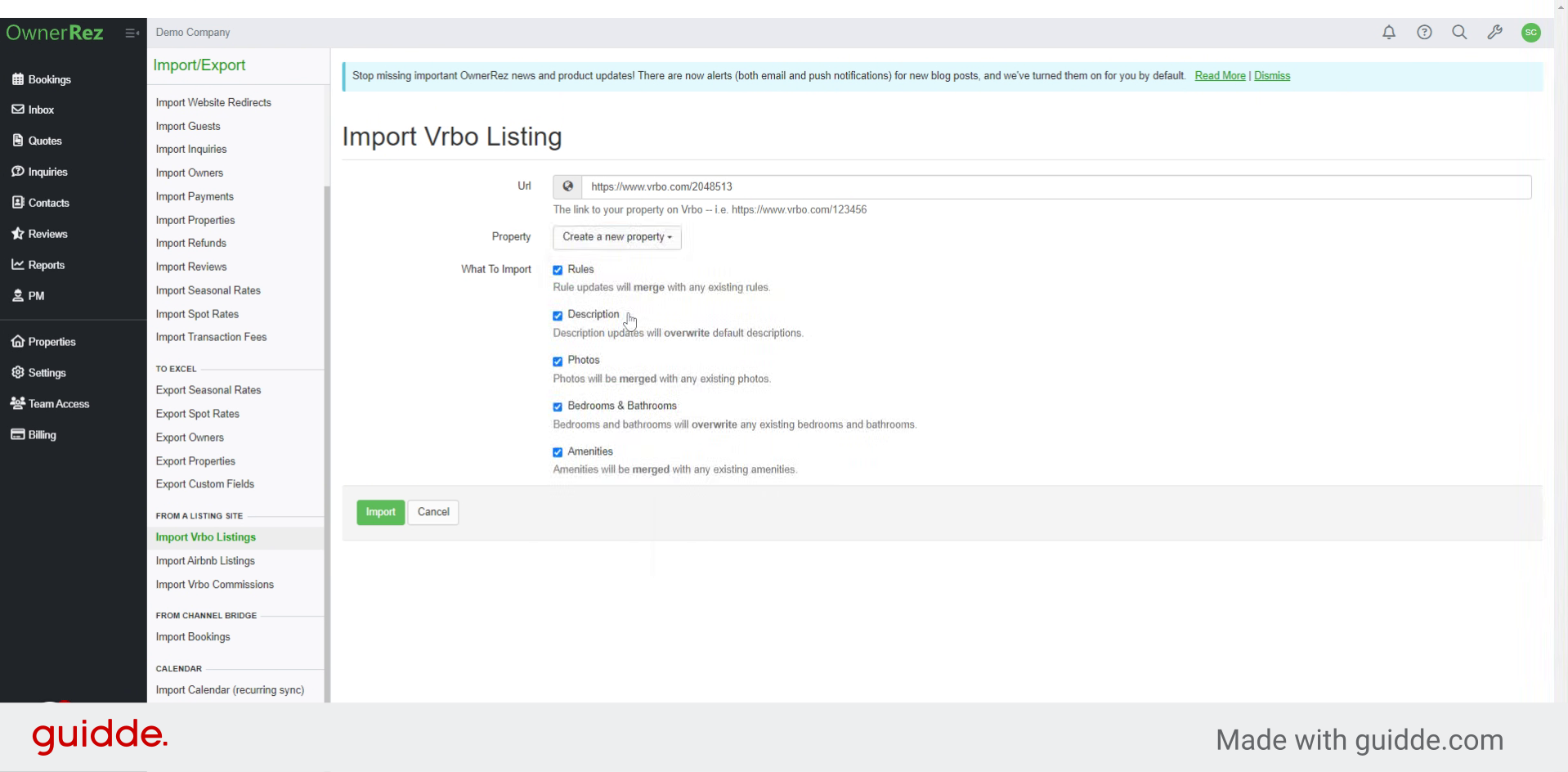This screenshot has height=772, width=1568.
Task: Dismiss the news alert banner
Action: click(1271, 76)
